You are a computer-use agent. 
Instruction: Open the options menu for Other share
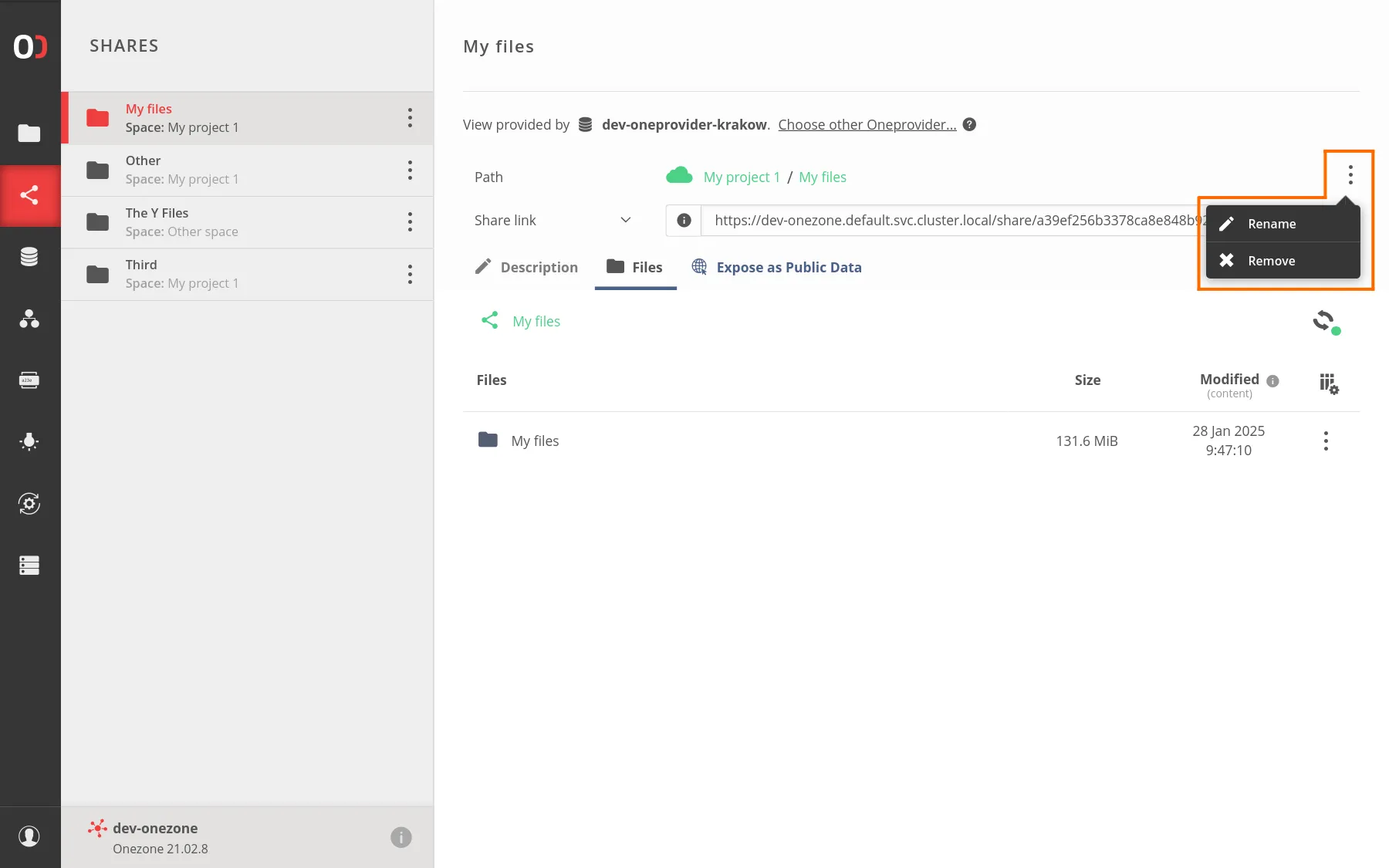click(x=410, y=170)
